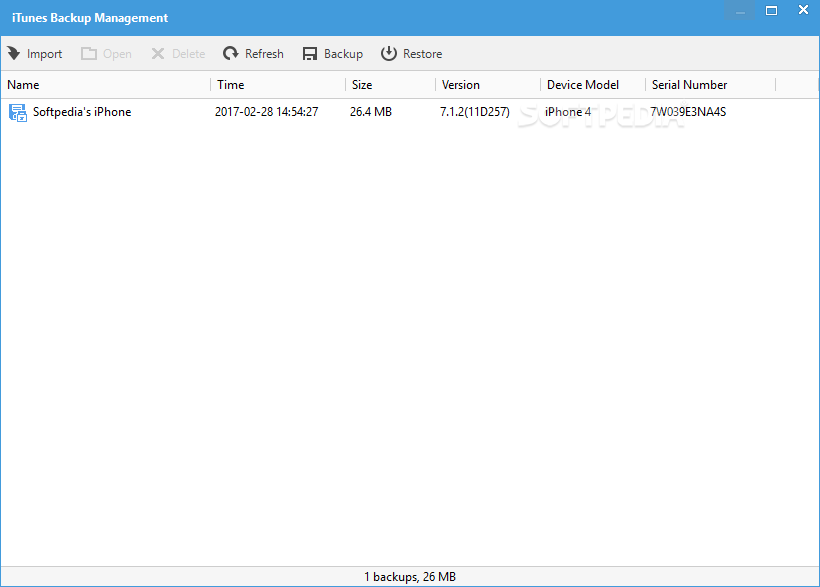Maximize the iTunes Backup Management window

coord(771,10)
